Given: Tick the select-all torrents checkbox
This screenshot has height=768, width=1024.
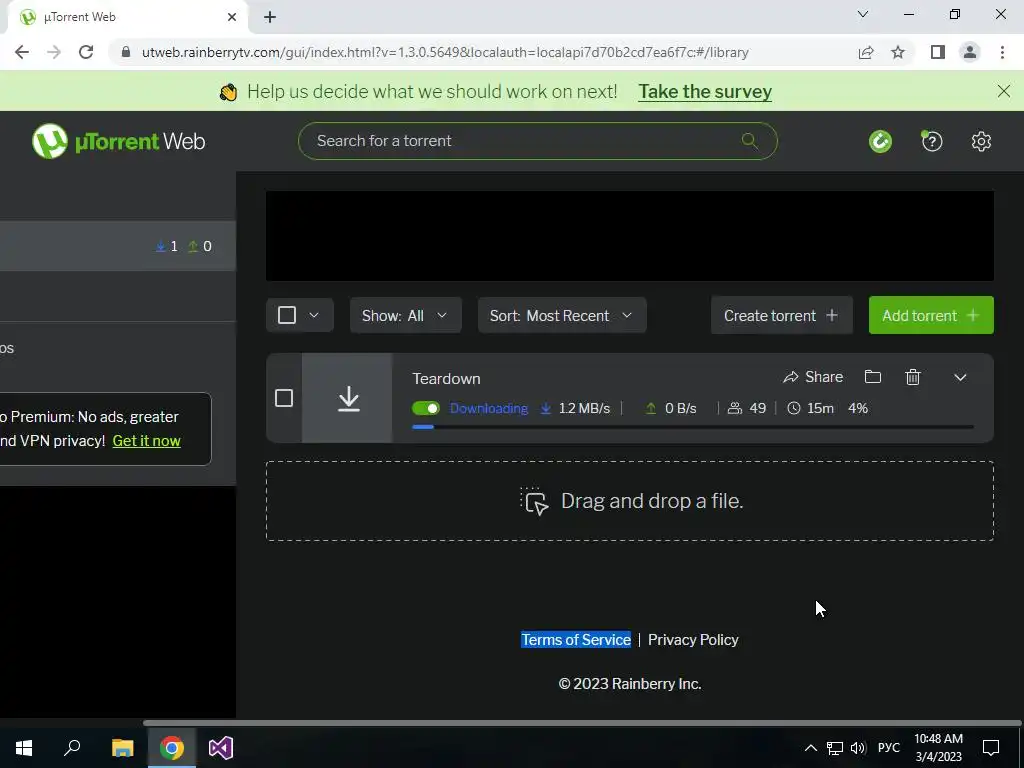Looking at the screenshot, I should click(287, 315).
